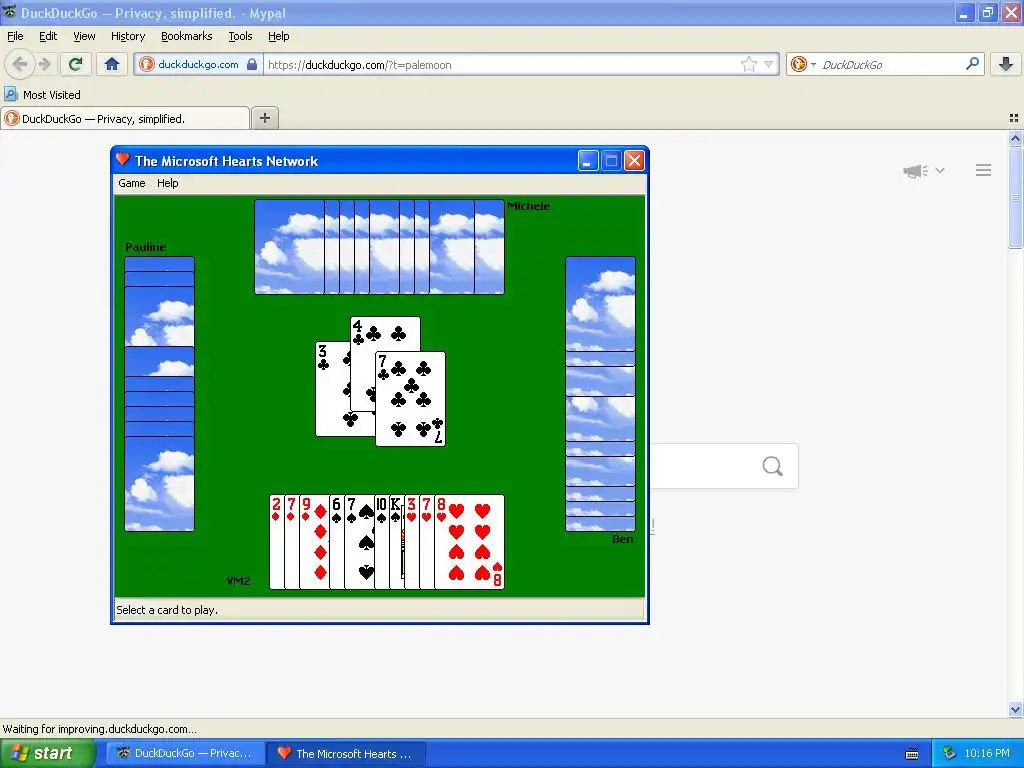The width and height of the screenshot is (1024, 768).
Task: Open the Bookmarks menu
Action: [x=186, y=36]
